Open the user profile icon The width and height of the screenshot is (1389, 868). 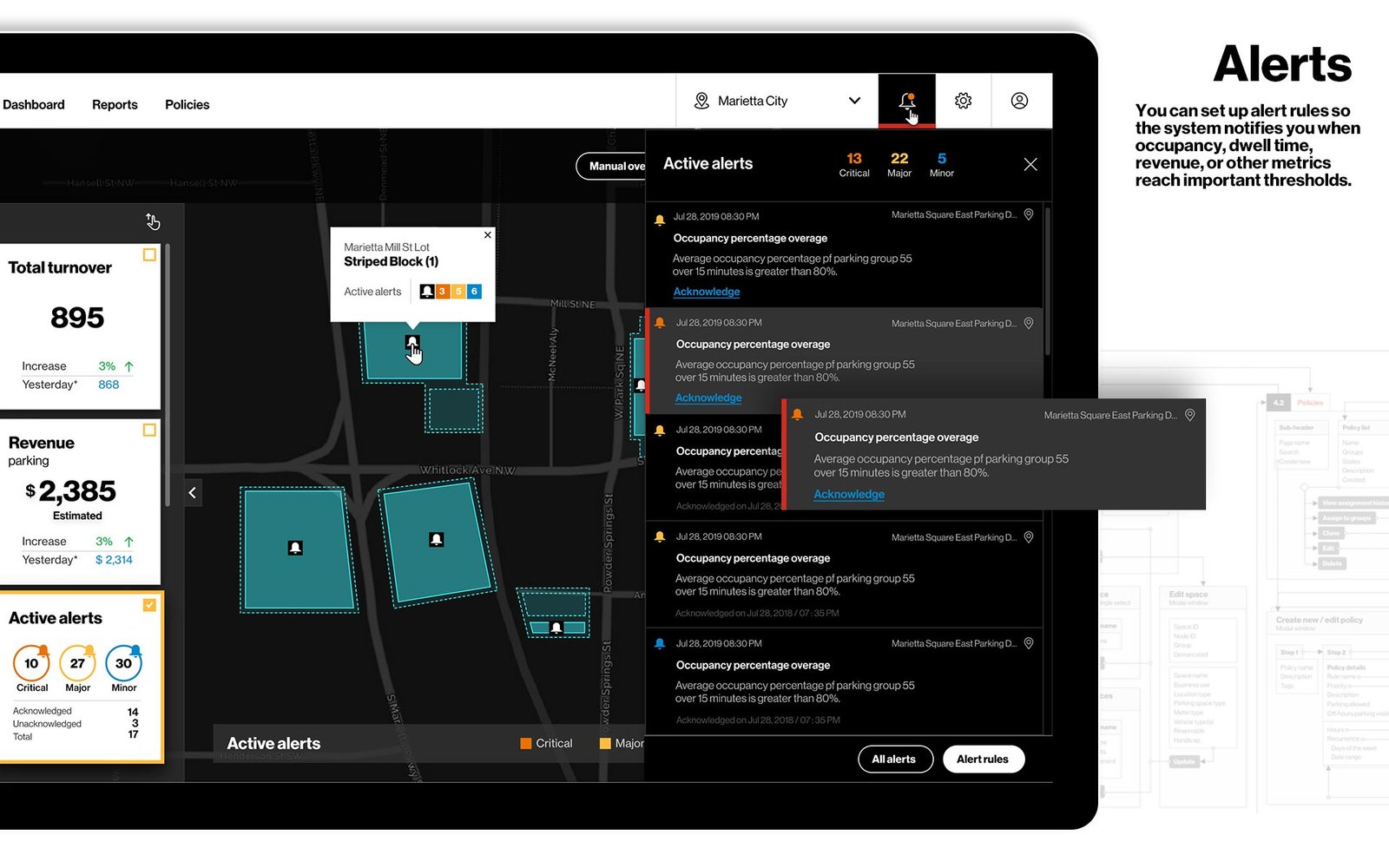[x=1019, y=101]
